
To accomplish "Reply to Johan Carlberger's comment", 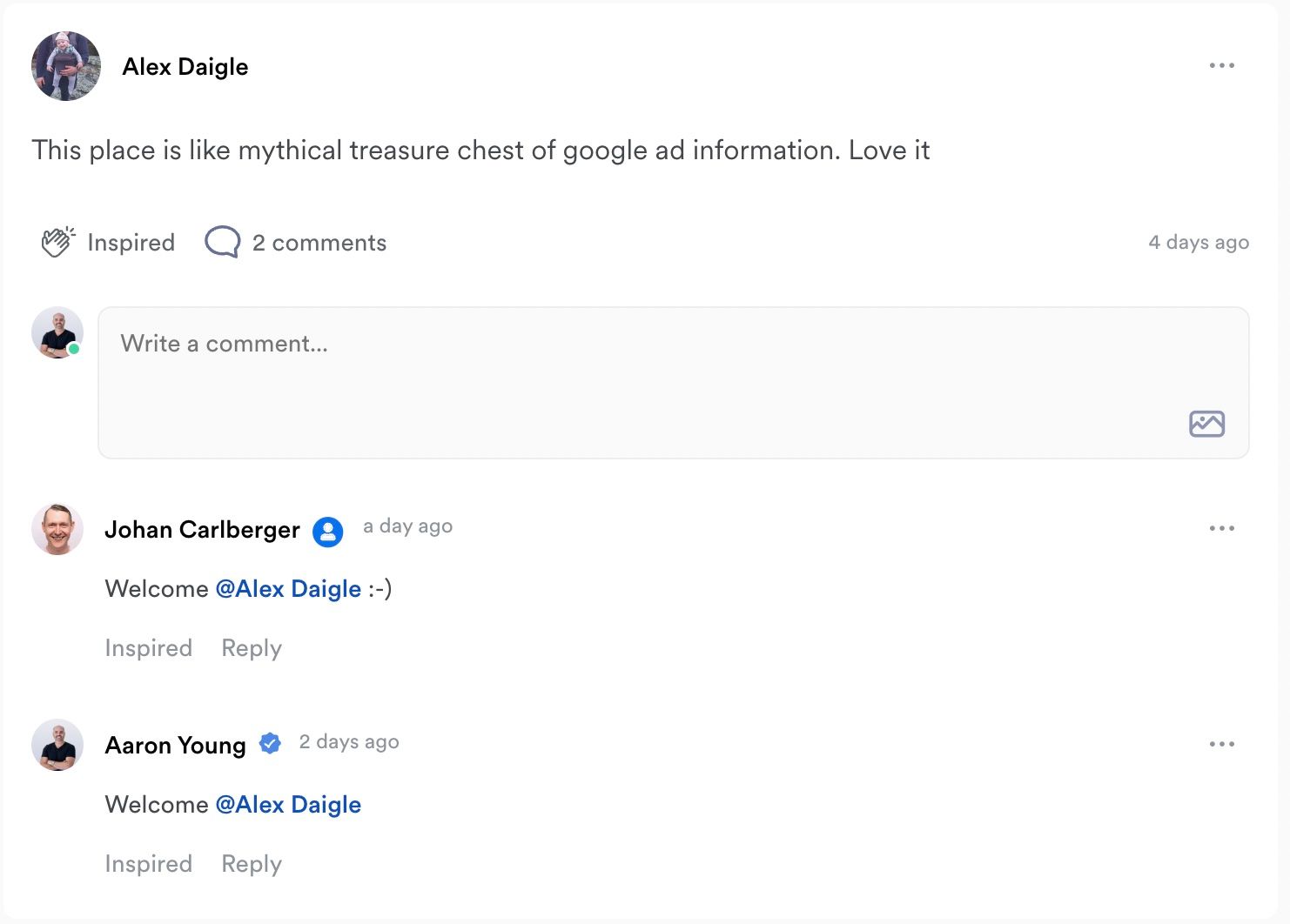I will coord(252,648).
